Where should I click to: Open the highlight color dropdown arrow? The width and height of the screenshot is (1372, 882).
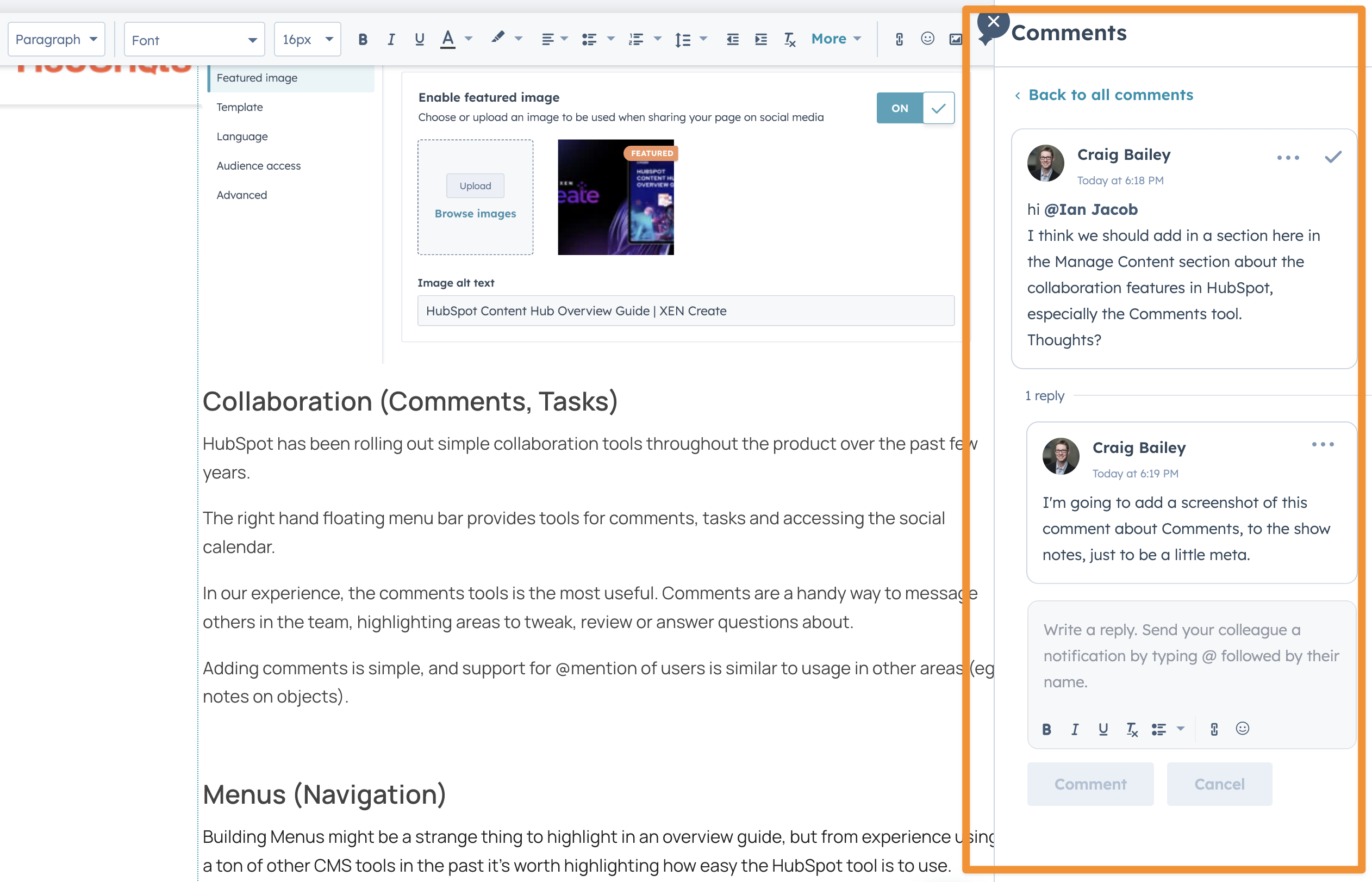pyautogui.click(x=519, y=40)
